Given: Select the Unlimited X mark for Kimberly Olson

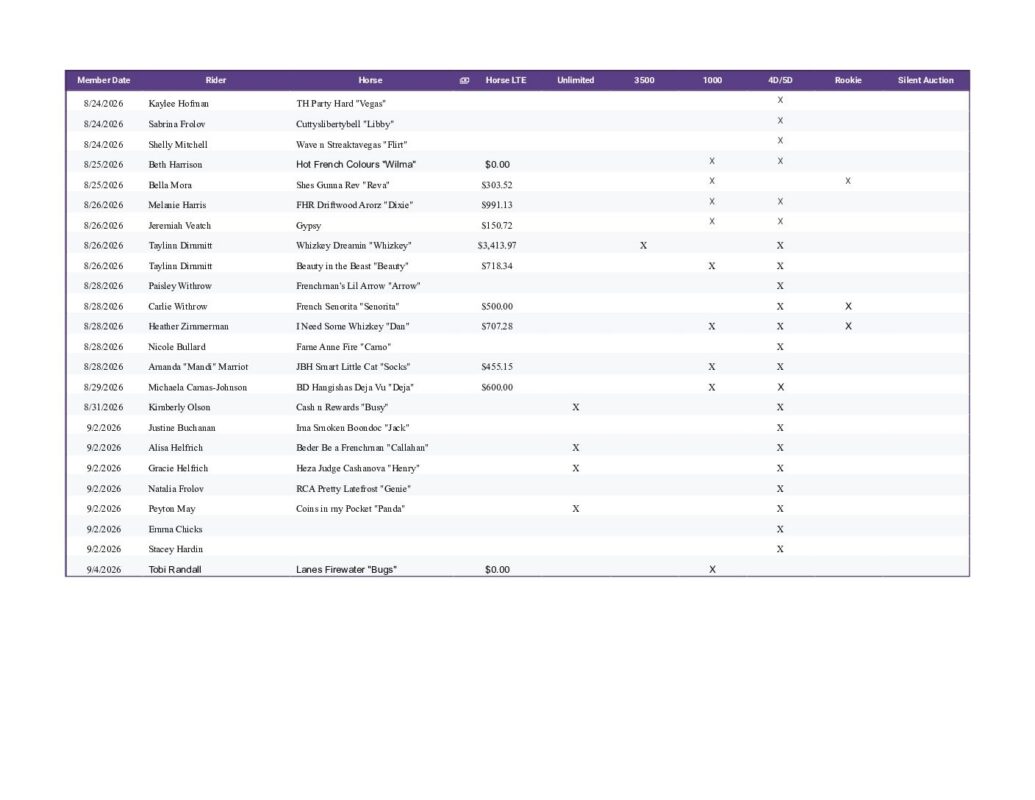Looking at the screenshot, I should pos(576,407).
